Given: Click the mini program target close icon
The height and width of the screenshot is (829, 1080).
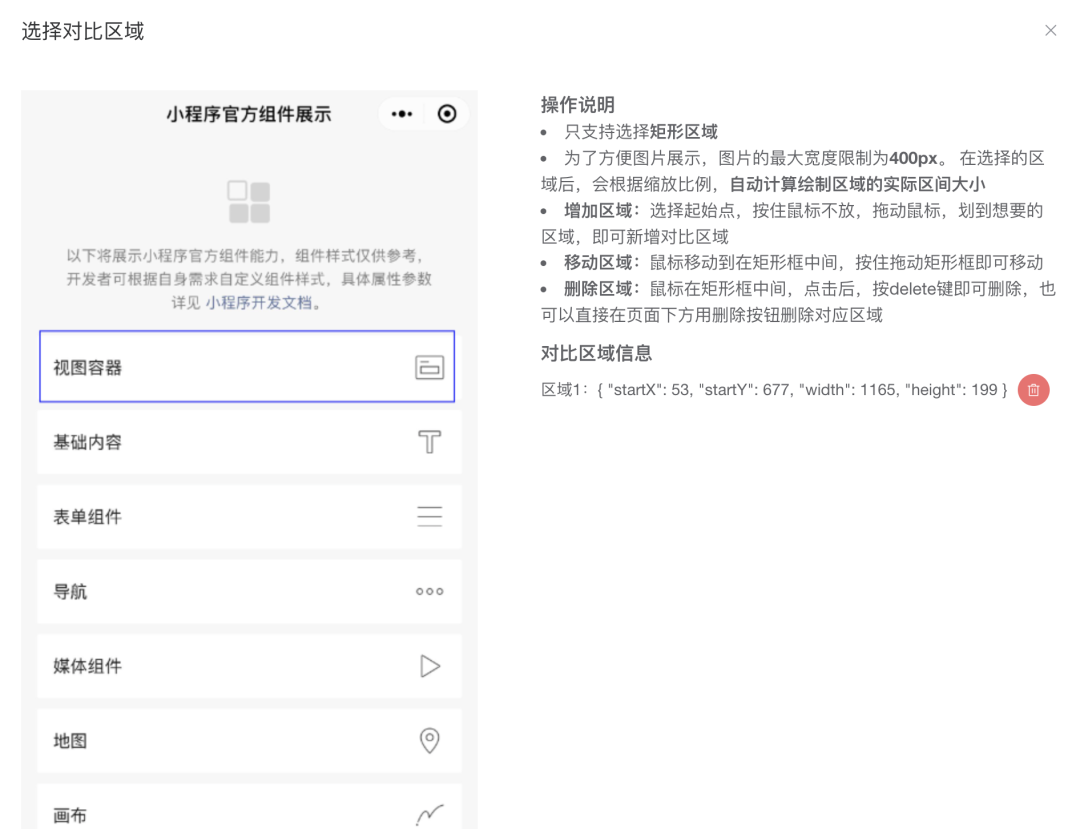Looking at the screenshot, I should click(x=447, y=114).
